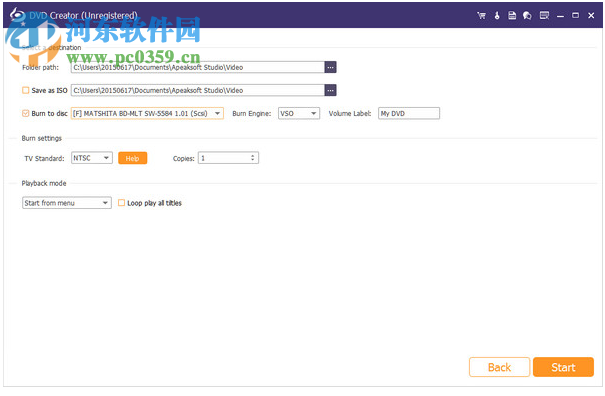Click the Burn settings section label
The height and width of the screenshot is (396, 605).
[x=42, y=138]
